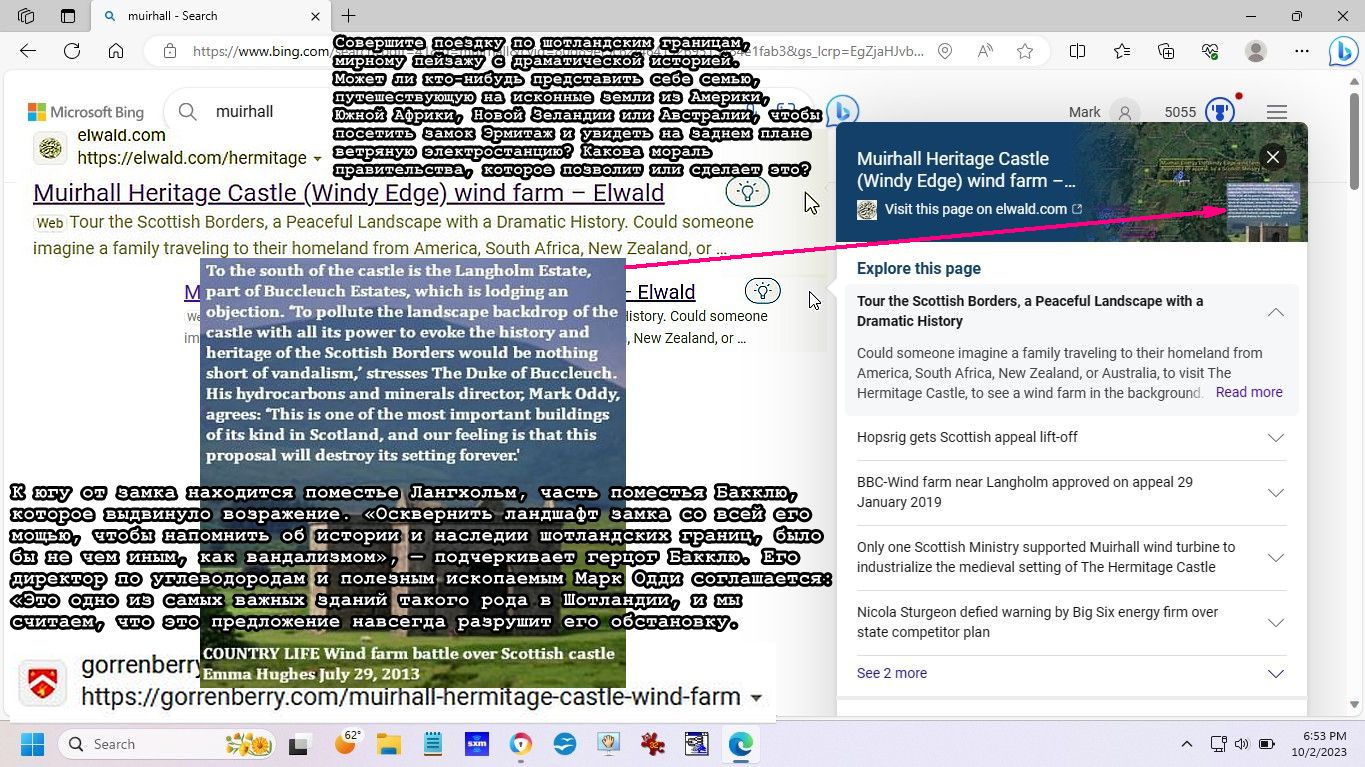The width and height of the screenshot is (1365, 767).
Task: Close the muirhall - Search tab
Action: [315, 16]
